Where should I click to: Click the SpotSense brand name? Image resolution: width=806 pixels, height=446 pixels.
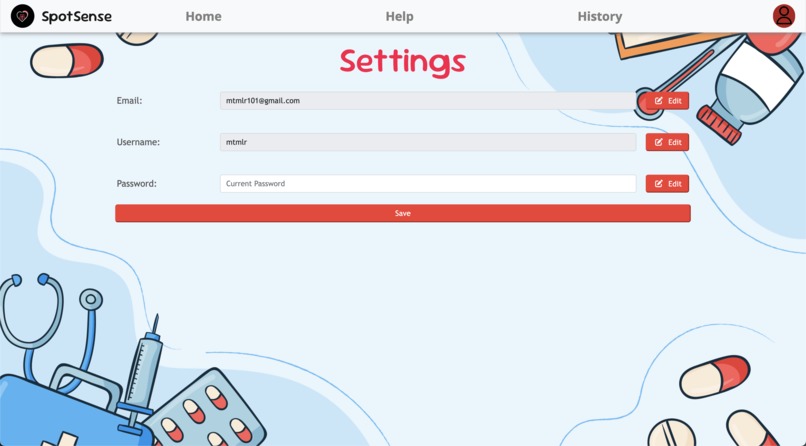(x=77, y=16)
